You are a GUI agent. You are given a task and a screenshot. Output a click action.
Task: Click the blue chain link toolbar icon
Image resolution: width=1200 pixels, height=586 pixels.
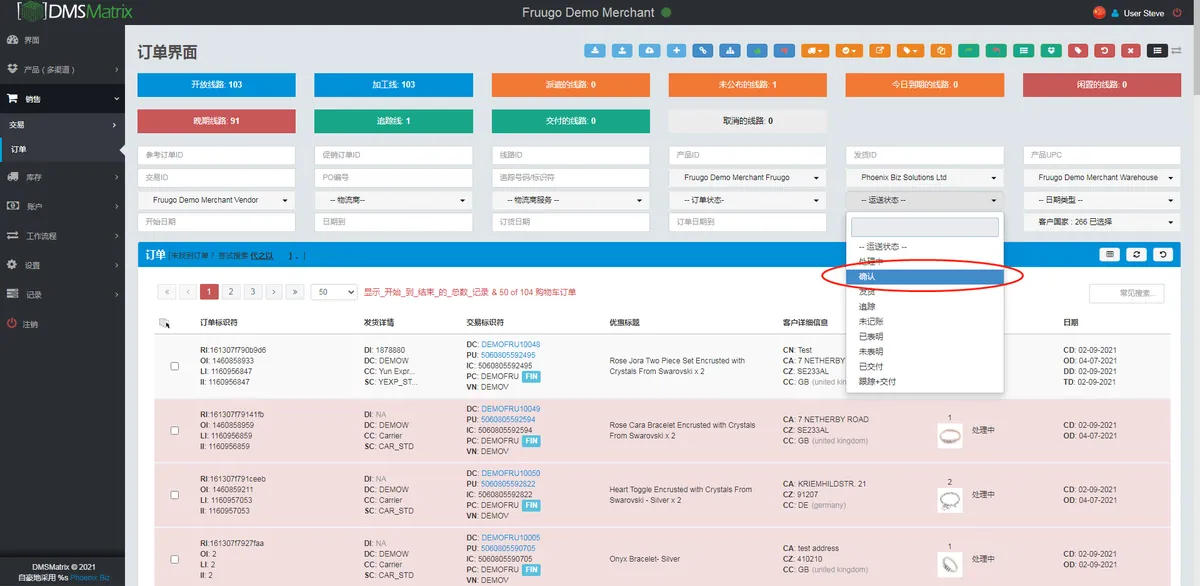704,50
